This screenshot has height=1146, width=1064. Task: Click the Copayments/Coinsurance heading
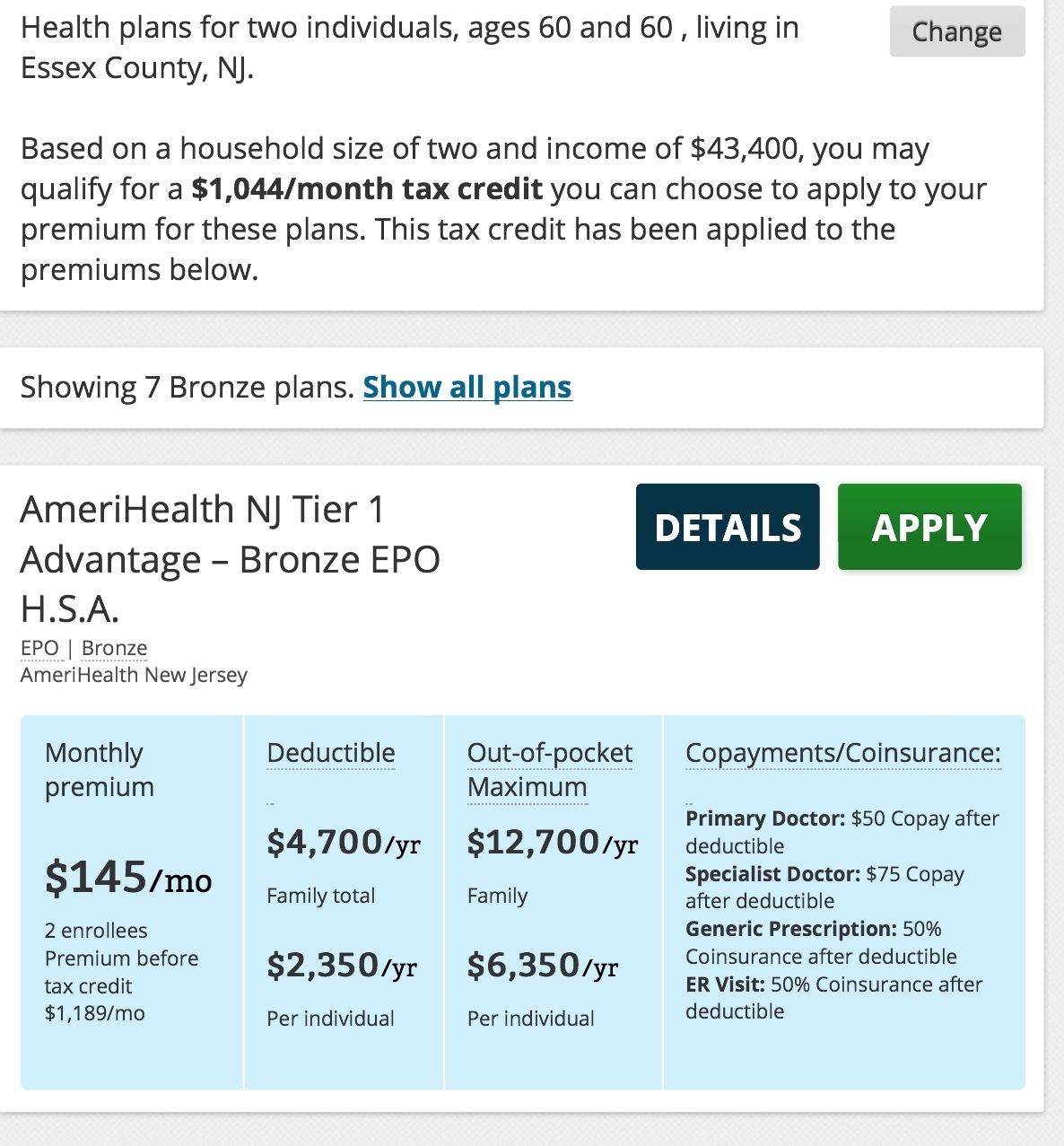point(842,753)
